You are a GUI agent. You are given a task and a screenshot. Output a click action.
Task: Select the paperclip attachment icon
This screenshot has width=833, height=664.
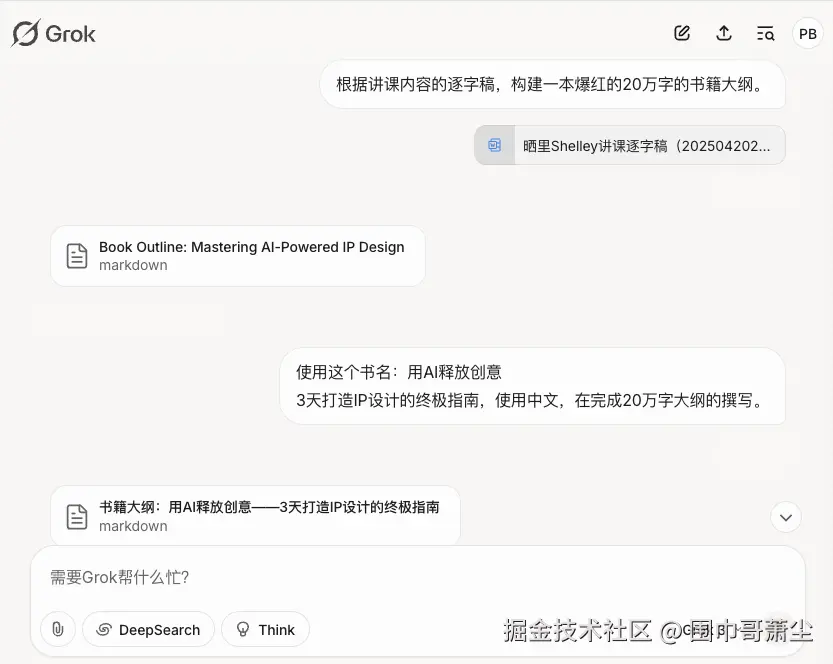point(57,629)
